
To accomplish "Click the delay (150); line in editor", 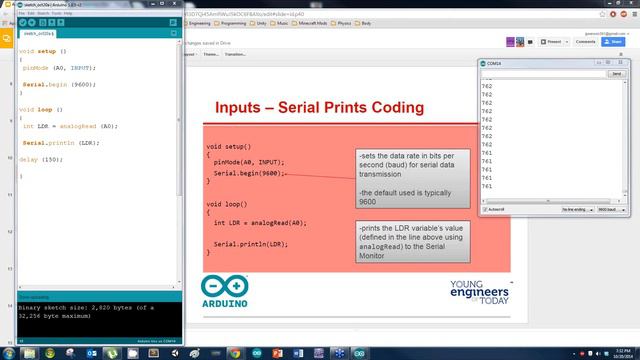I will 41,160.
